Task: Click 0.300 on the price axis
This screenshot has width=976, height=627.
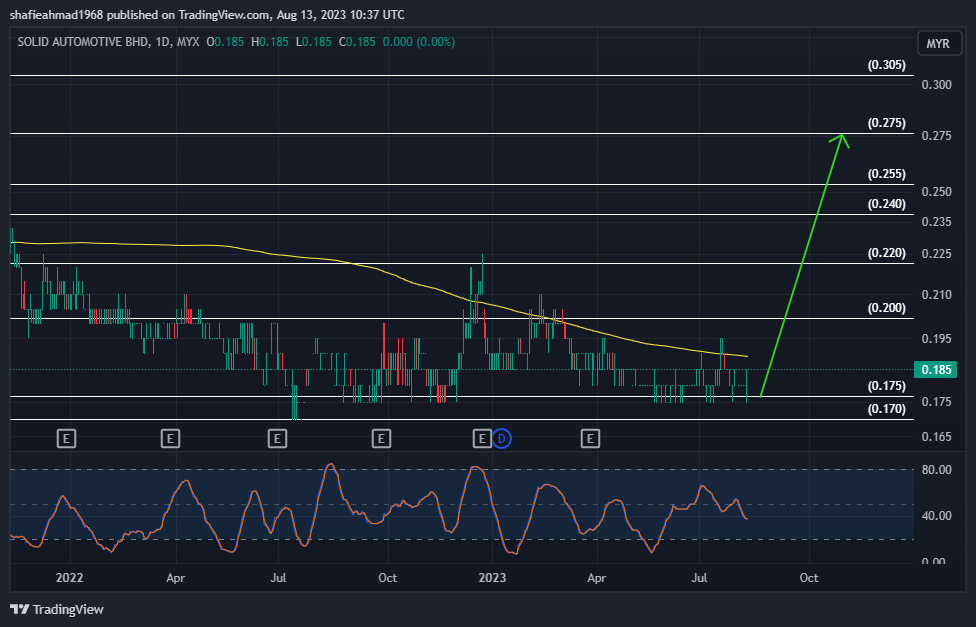Action: (x=936, y=85)
